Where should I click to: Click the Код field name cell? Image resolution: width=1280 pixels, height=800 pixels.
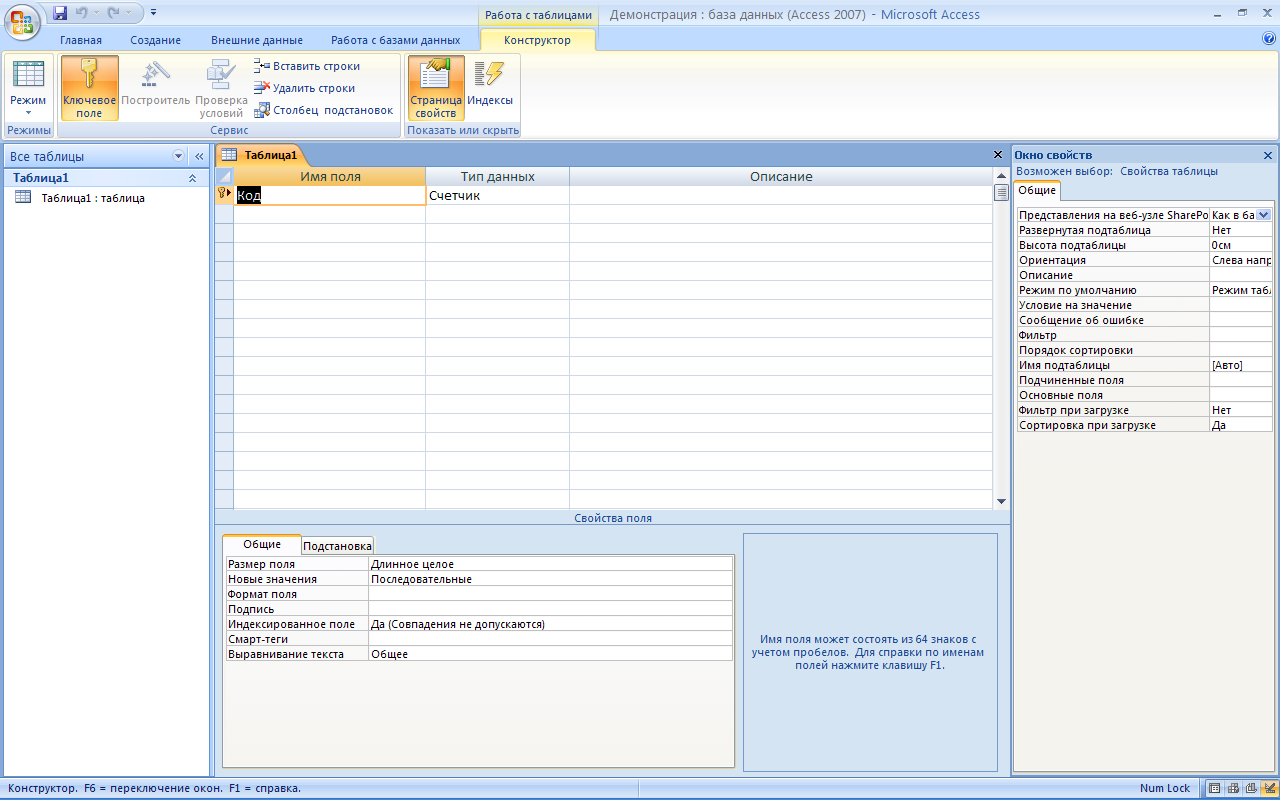coord(330,196)
